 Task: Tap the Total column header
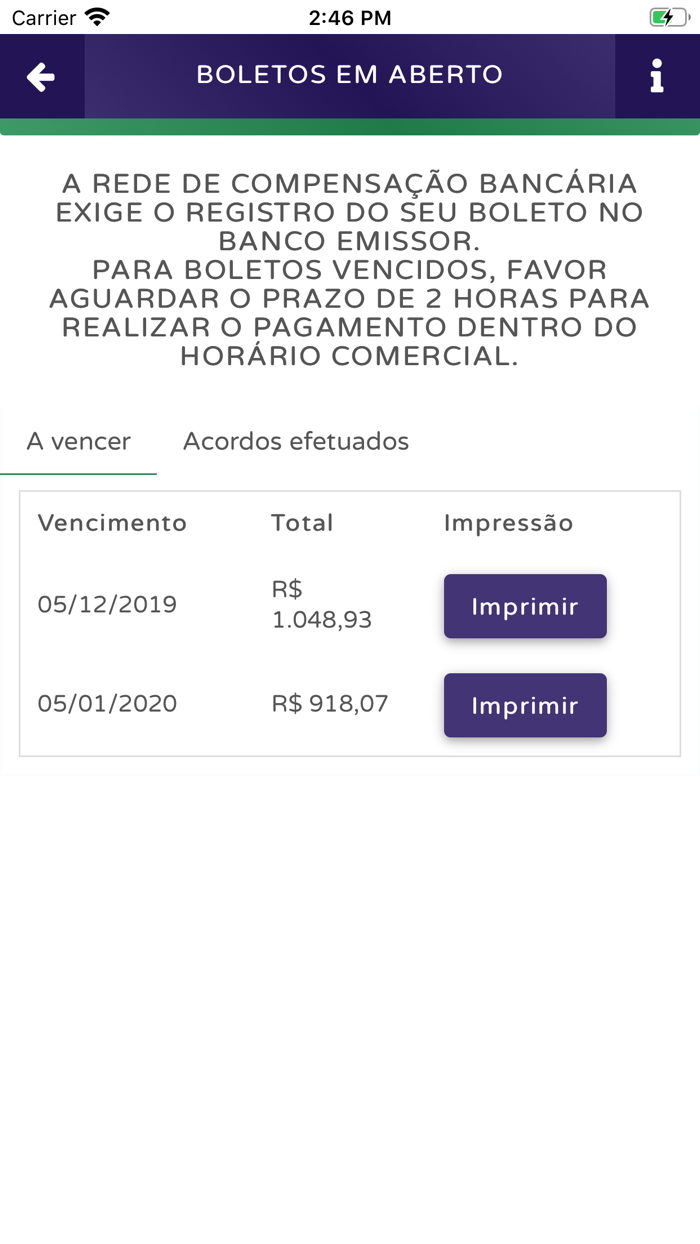click(302, 523)
